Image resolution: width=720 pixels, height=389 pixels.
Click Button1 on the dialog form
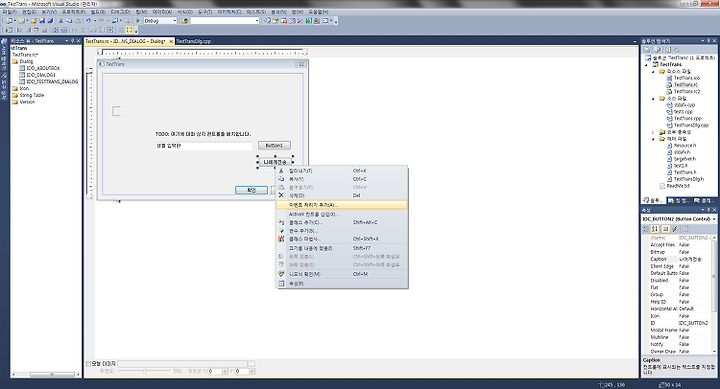pyautogui.click(x=274, y=146)
